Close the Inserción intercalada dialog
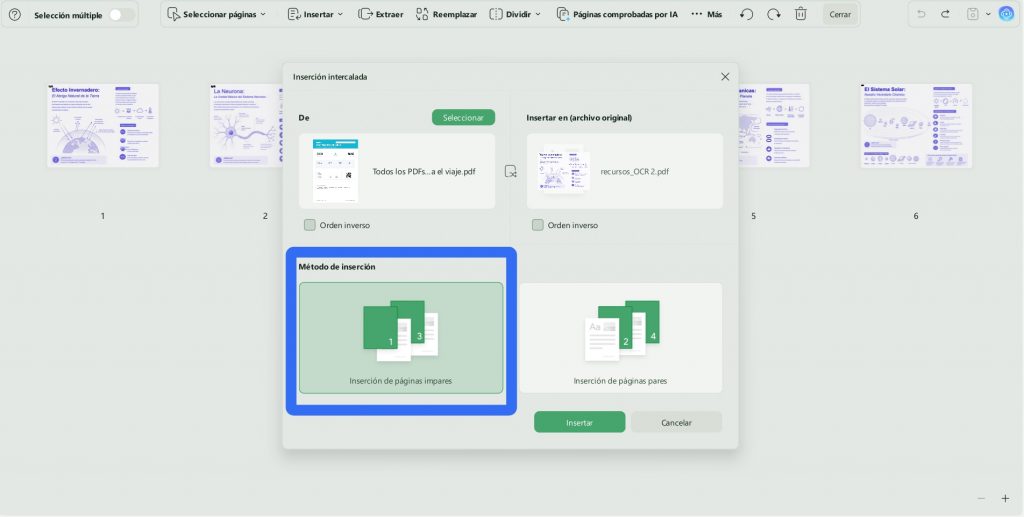The width and height of the screenshot is (1024, 517). pyautogui.click(x=725, y=77)
